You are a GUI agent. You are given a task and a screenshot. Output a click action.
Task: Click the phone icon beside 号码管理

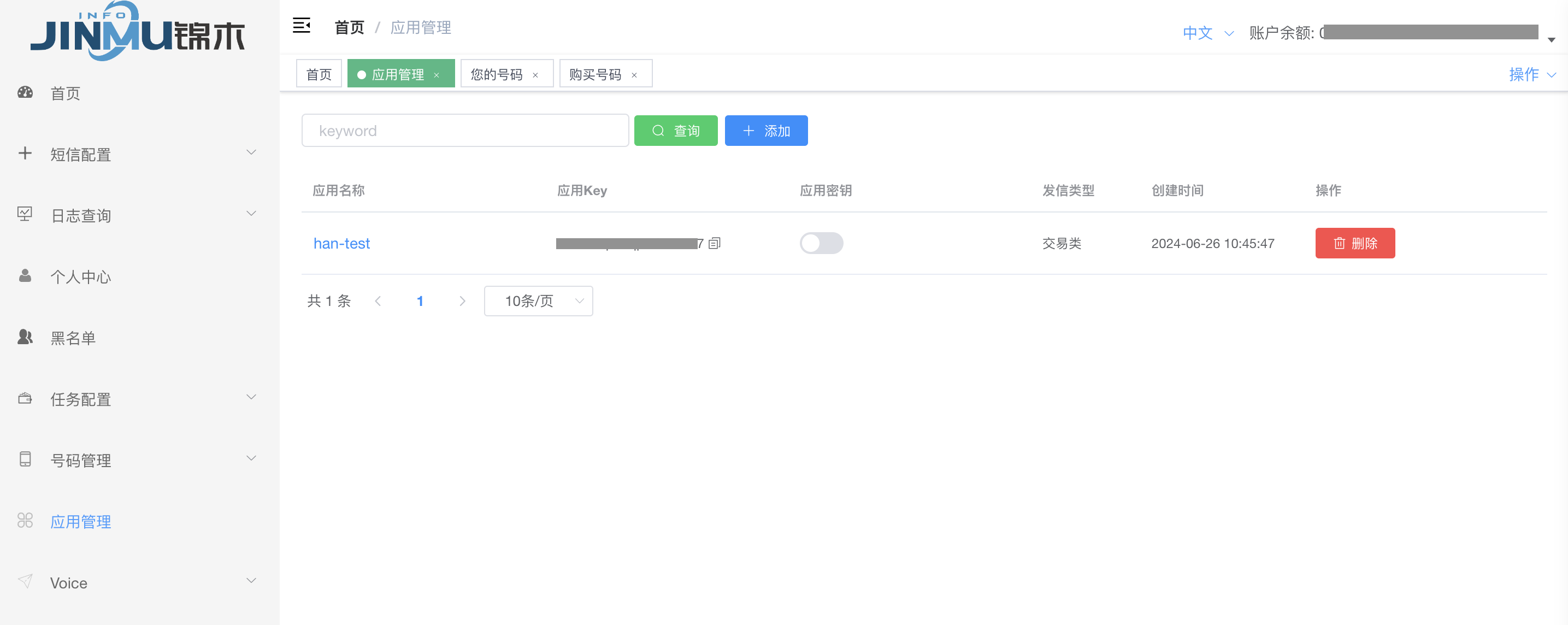tap(25, 459)
